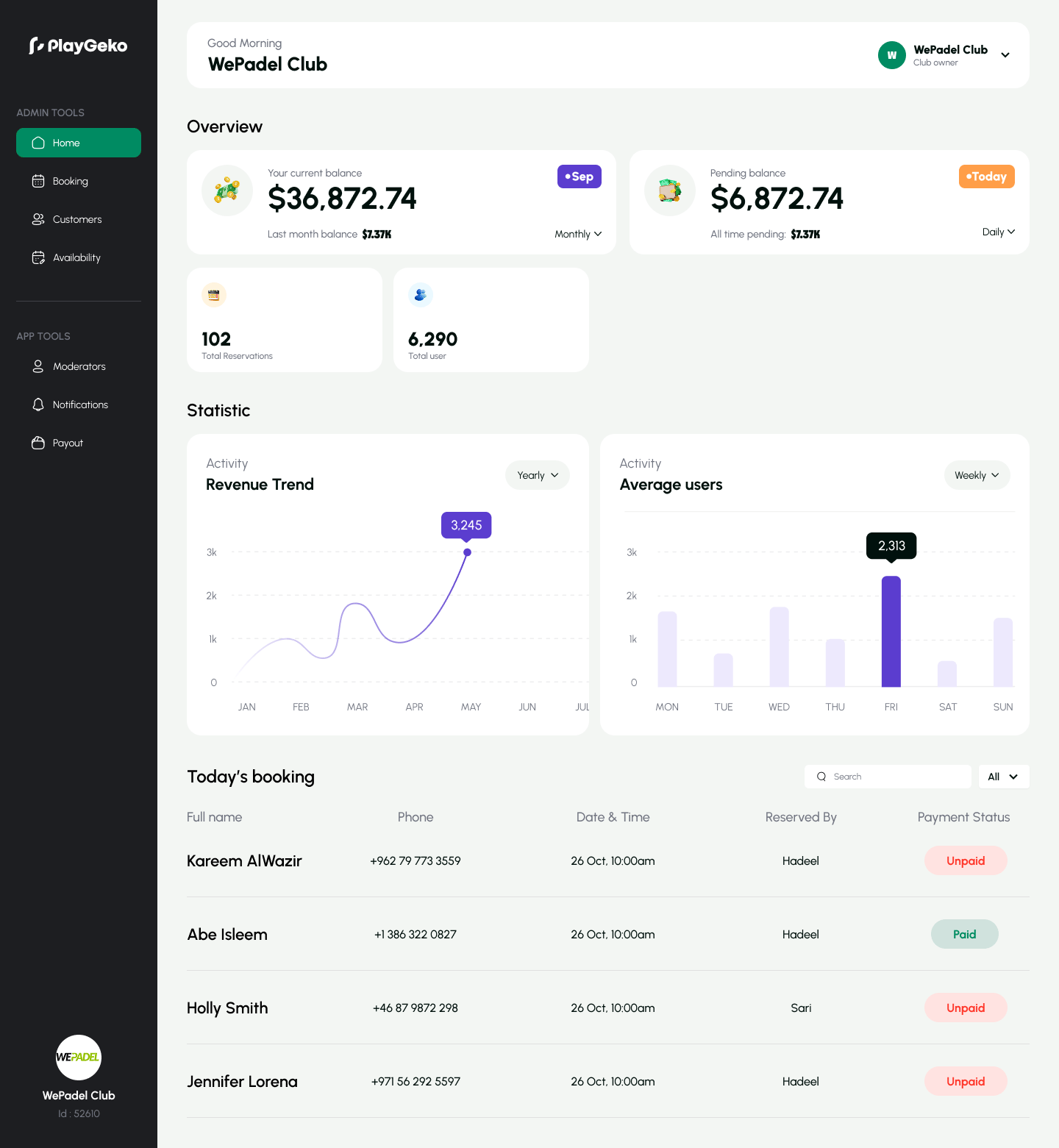
Task: Click the Id : 52610 label
Action: (x=79, y=1113)
